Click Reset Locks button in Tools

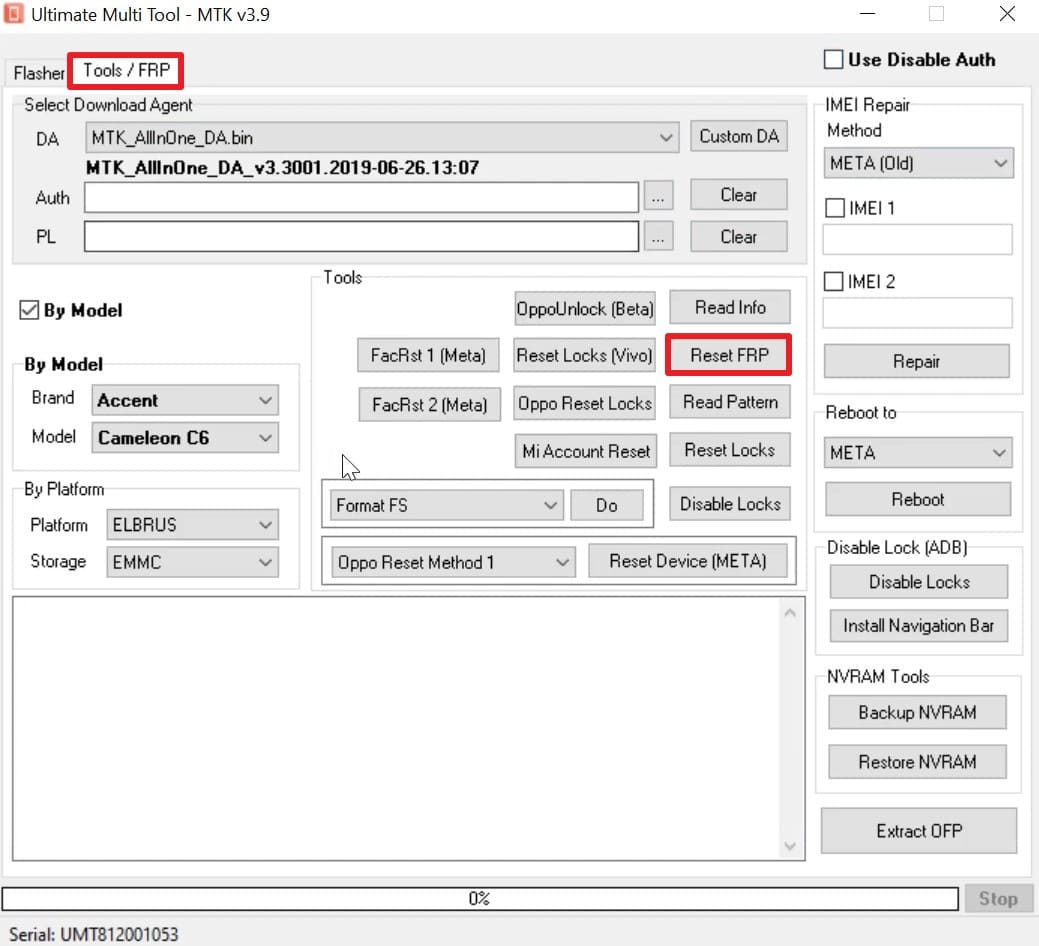pyautogui.click(x=730, y=450)
